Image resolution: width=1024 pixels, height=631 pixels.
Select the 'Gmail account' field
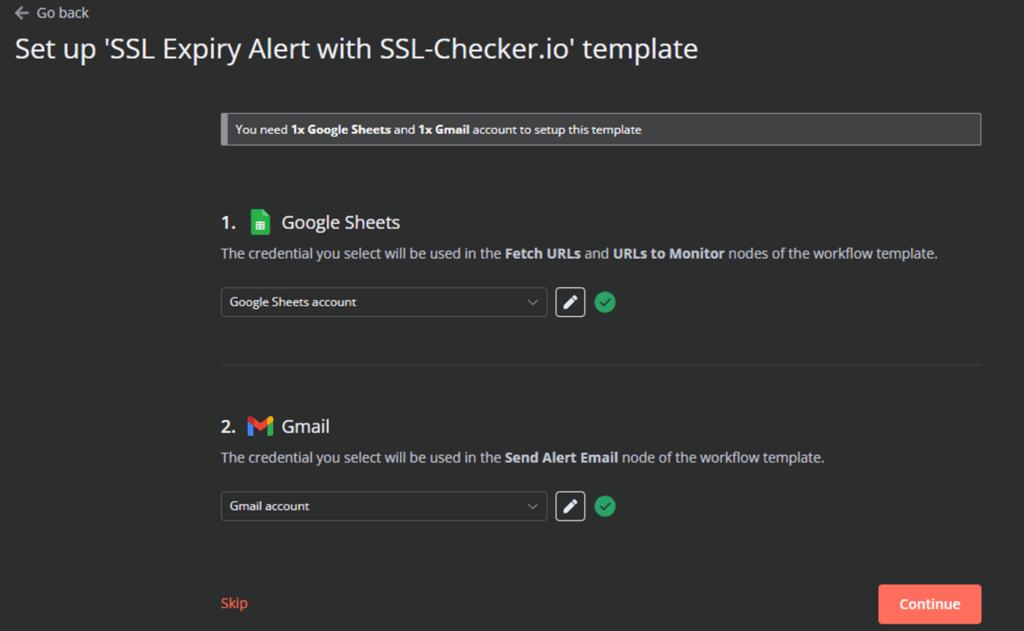383,506
